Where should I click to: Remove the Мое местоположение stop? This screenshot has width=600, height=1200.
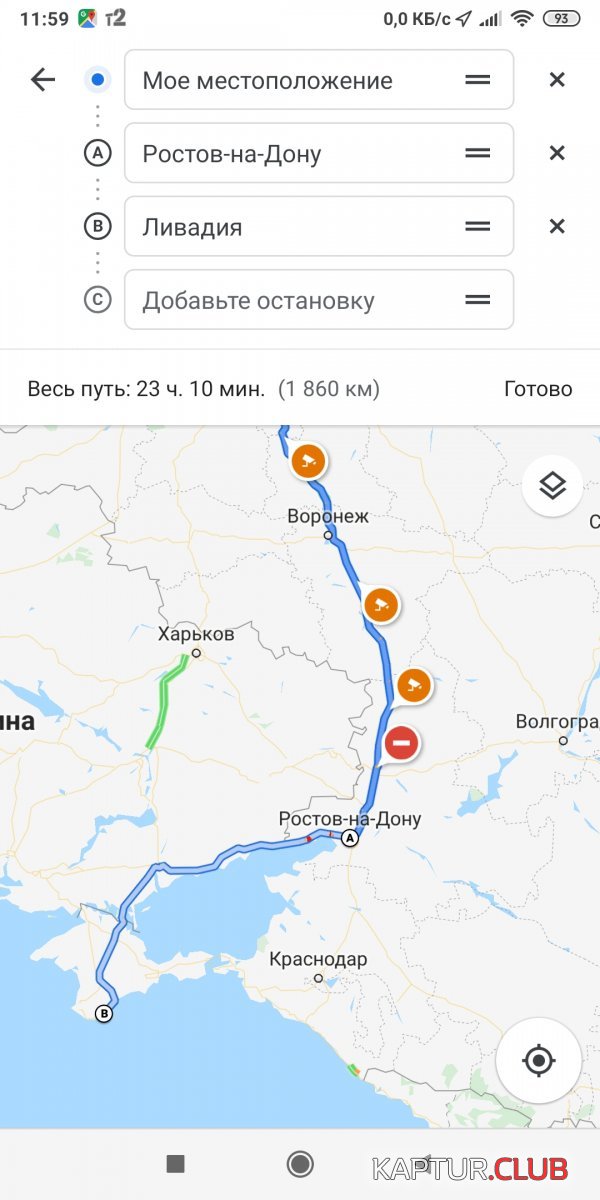[557, 80]
